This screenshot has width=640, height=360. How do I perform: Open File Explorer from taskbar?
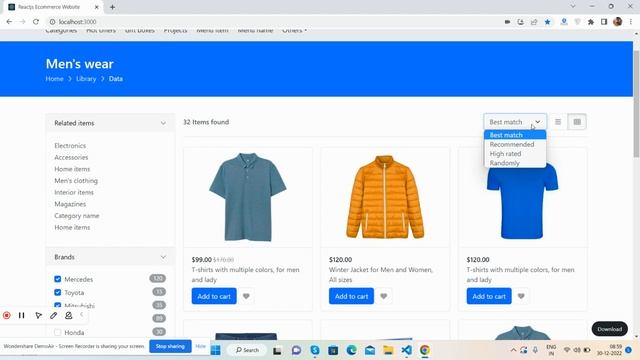(388, 350)
